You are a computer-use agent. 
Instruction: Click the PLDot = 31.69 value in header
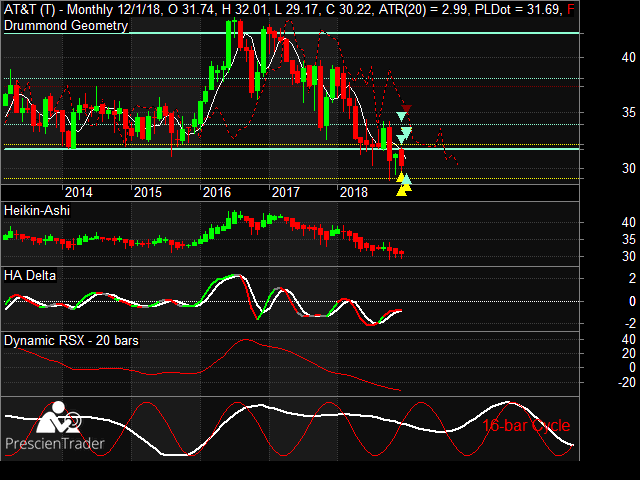(517, 9)
